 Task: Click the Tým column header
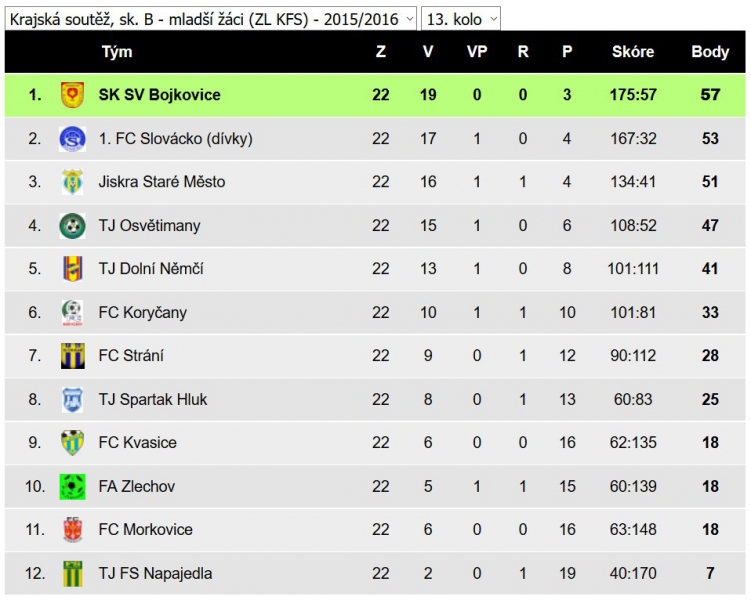117,52
